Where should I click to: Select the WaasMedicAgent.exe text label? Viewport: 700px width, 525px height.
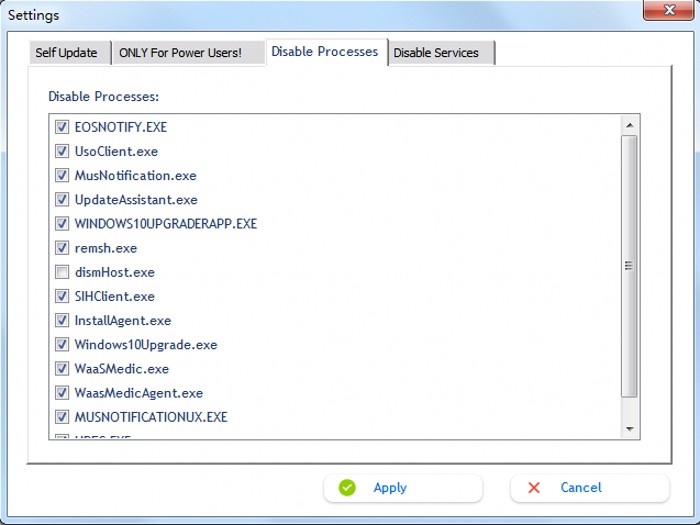[x=138, y=392]
